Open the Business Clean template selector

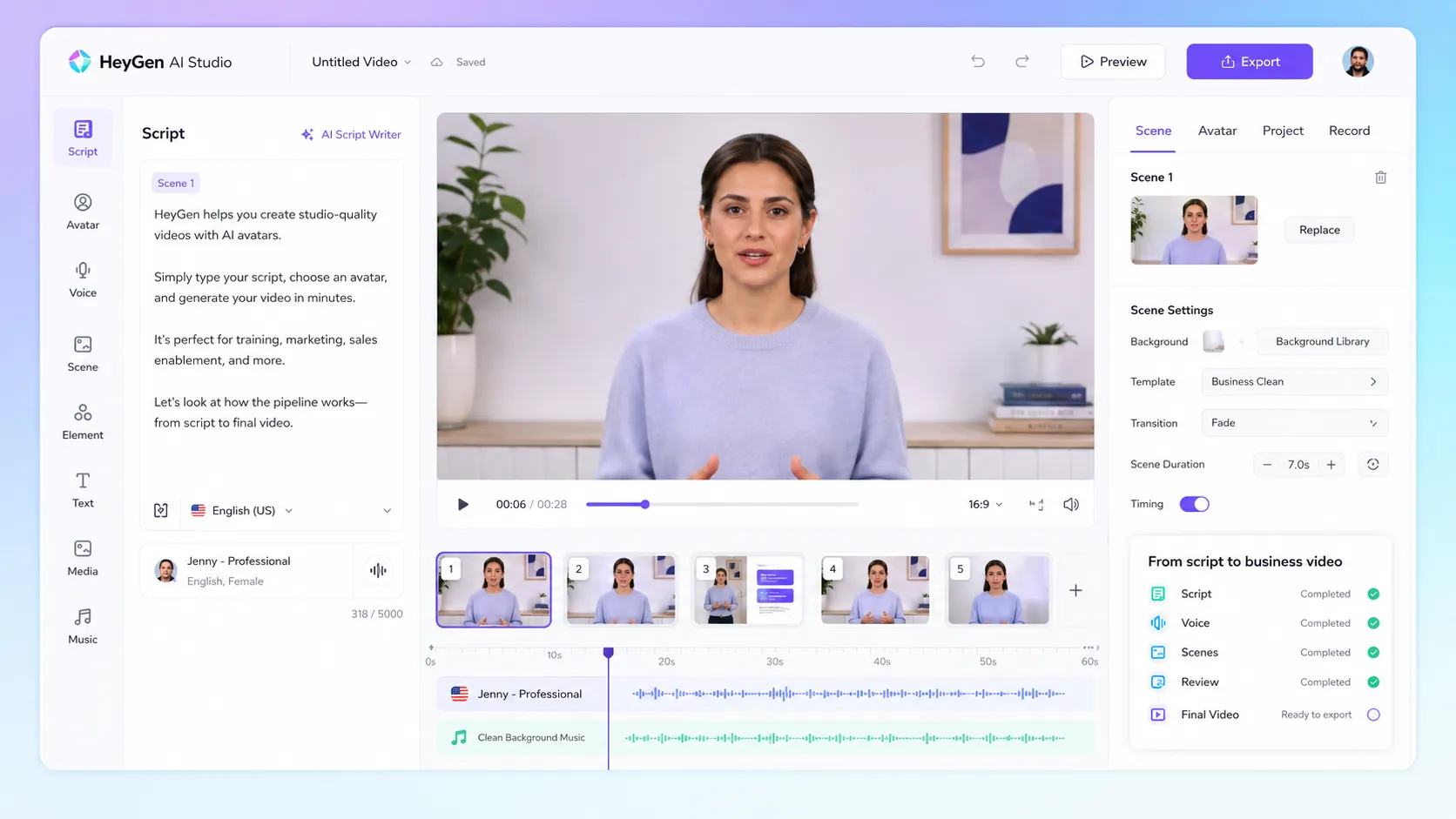click(1294, 381)
